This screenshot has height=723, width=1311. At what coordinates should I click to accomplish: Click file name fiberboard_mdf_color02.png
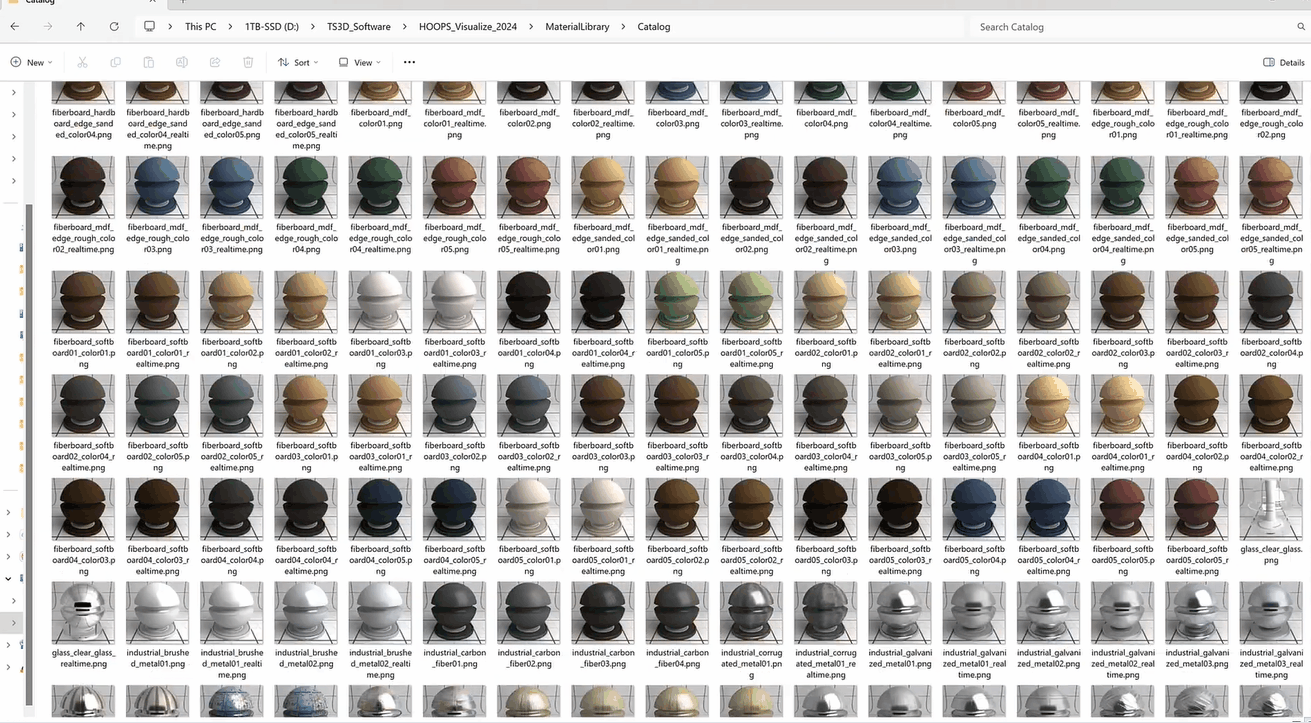pos(529,118)
